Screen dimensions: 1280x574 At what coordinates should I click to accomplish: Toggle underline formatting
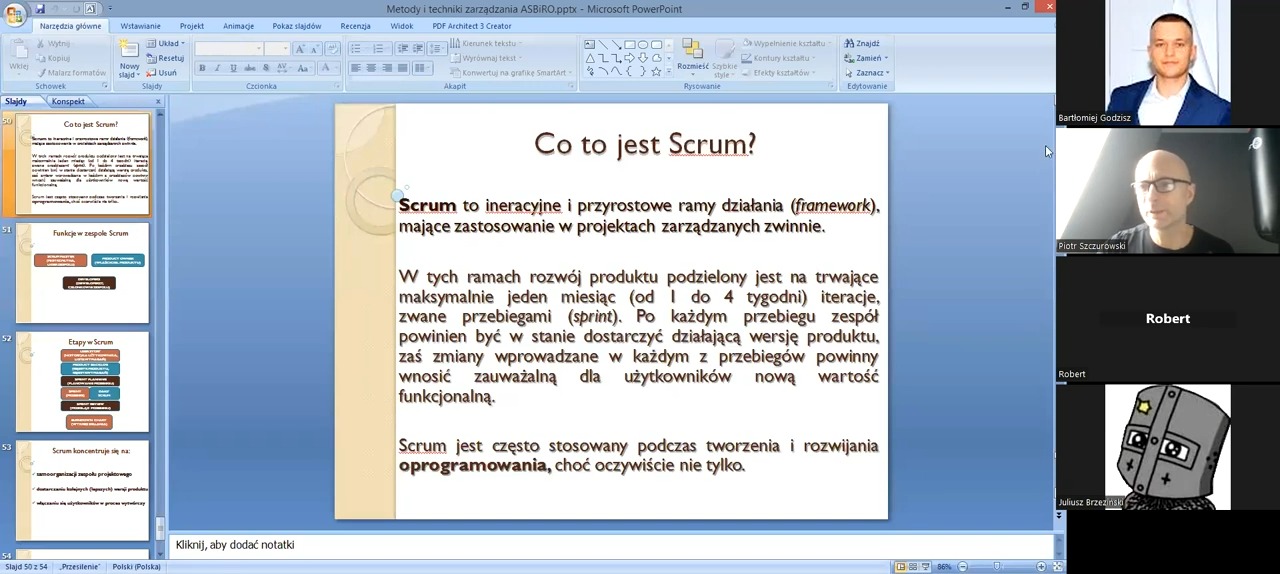[x=234, y=68]
